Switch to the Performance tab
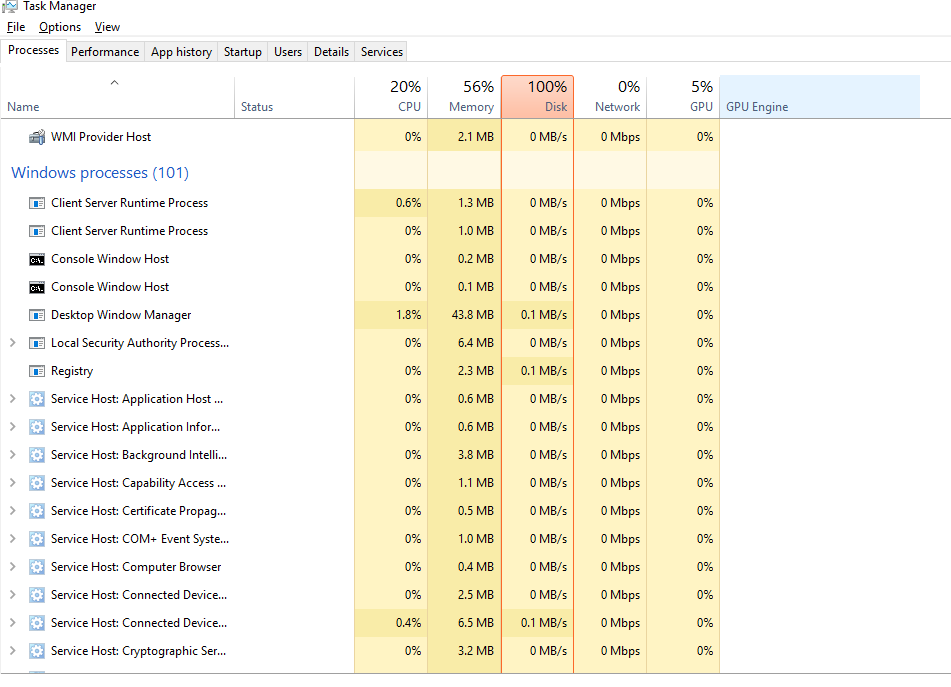Viewport: 951px width, 687px height. coord(105,52)
